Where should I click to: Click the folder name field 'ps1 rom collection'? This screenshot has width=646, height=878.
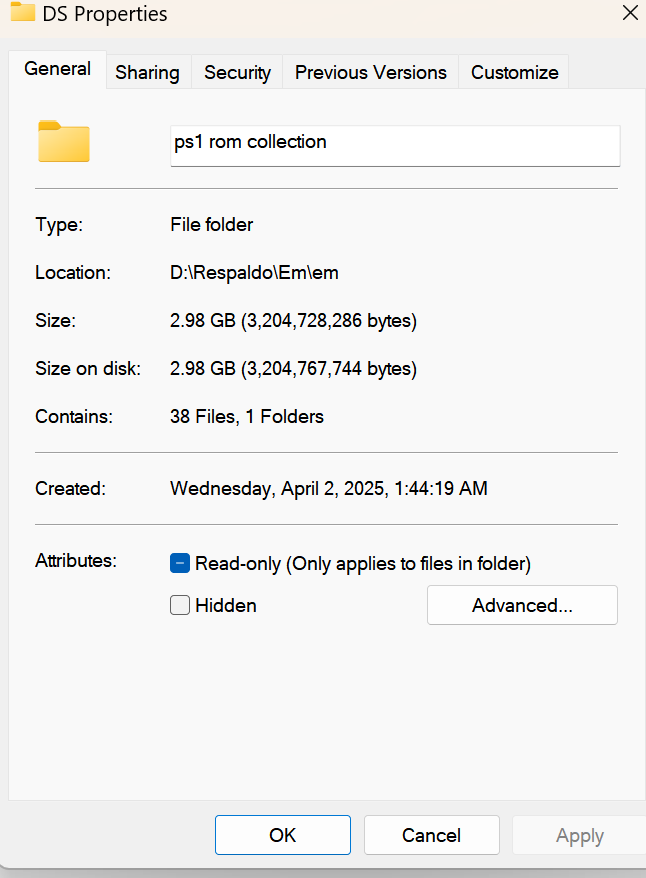click(x=395, y=146)
